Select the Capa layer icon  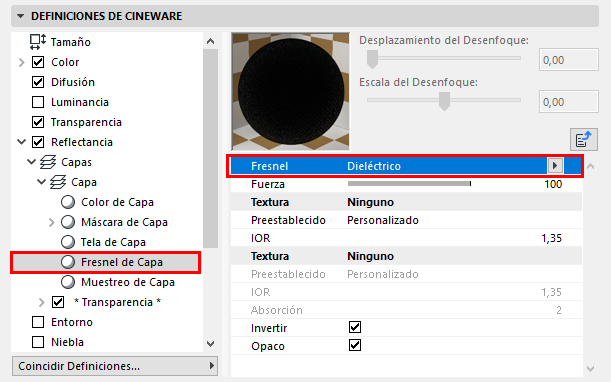point(58,182)
